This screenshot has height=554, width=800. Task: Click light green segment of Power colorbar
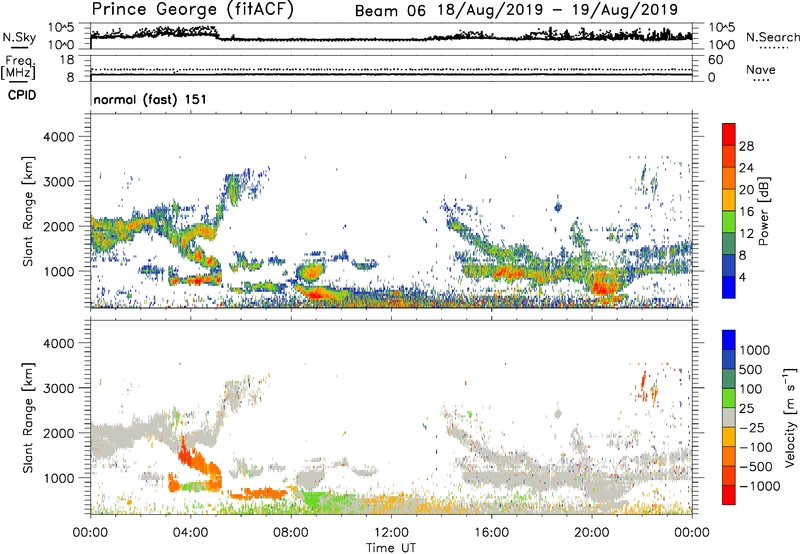point(729,222)
